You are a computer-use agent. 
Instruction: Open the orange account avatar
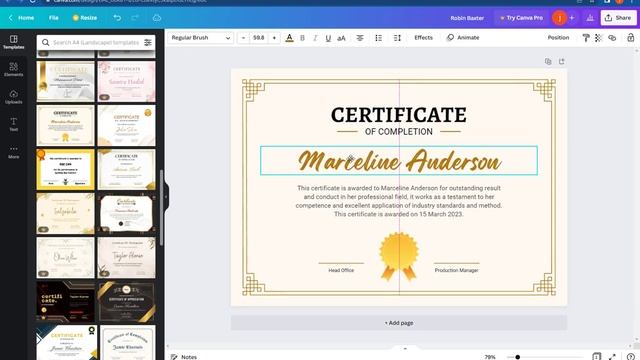click(x=559, y=18)
